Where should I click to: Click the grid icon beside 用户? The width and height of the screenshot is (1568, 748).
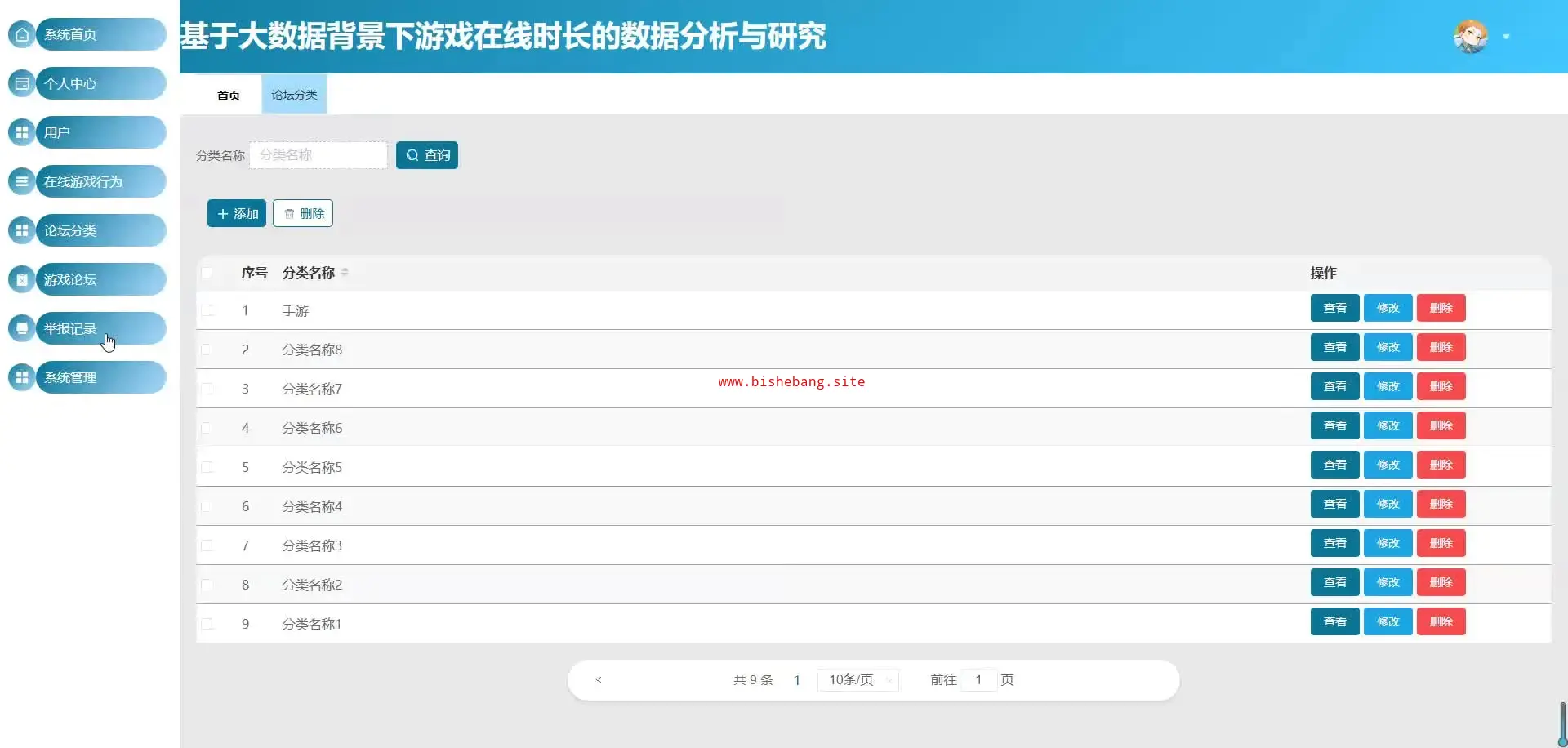22,132
